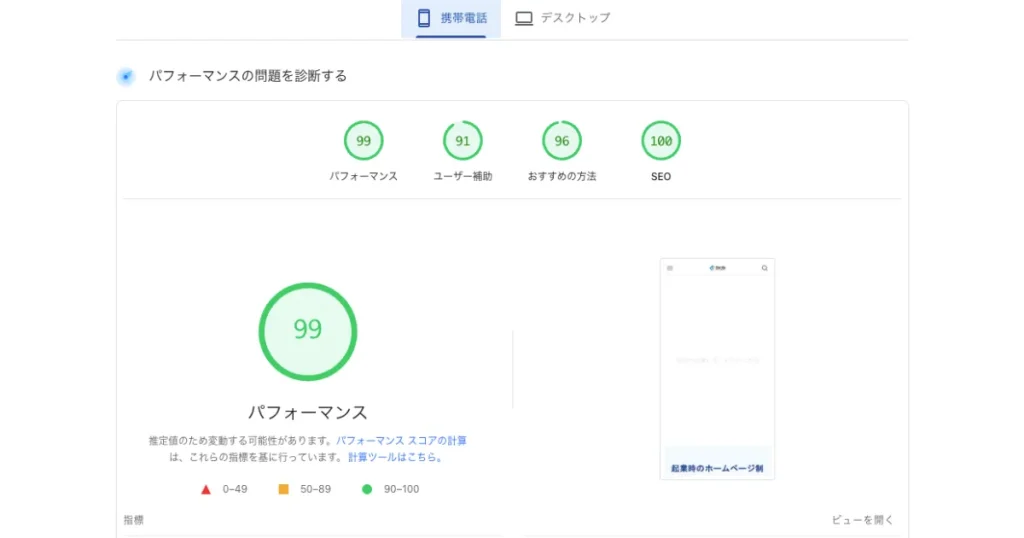Click the 指標 heading text
Viewport: 1024px width, 538px height.
tap(133, 520)
